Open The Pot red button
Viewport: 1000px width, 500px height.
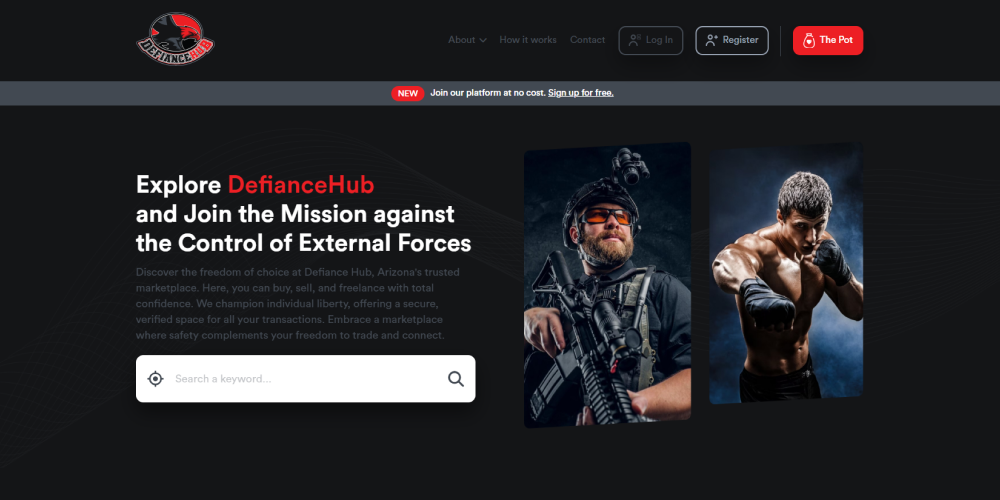click(x=828, y=40)
